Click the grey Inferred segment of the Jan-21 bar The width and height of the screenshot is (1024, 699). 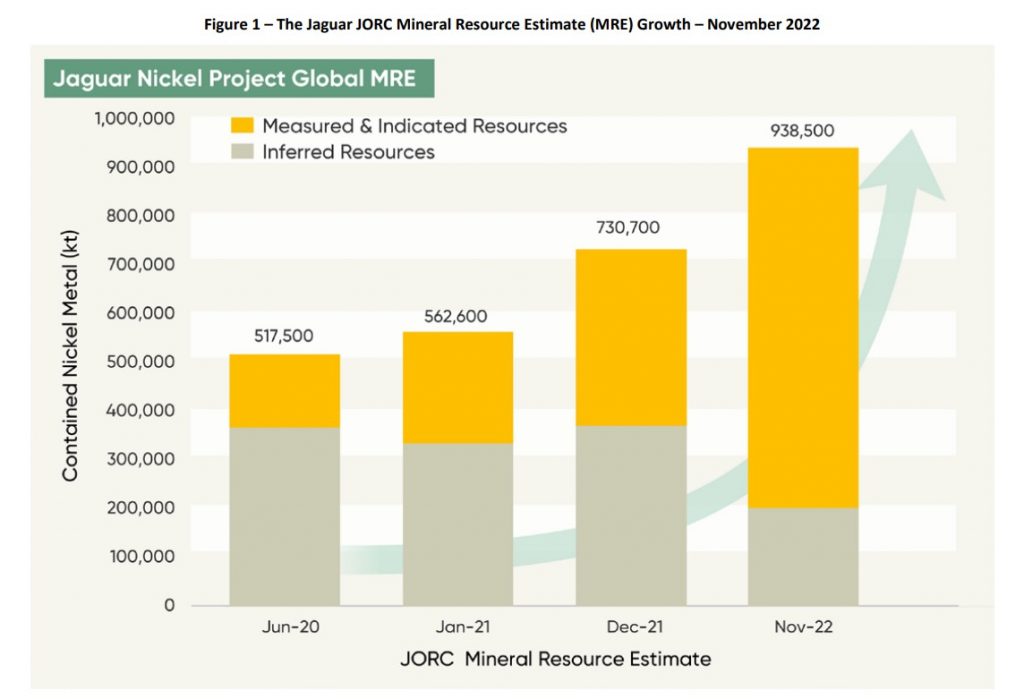click(458, 525)
